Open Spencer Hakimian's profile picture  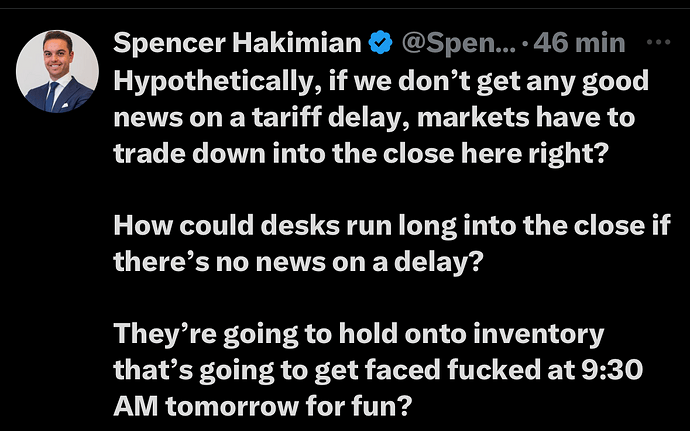click(58, 71)
